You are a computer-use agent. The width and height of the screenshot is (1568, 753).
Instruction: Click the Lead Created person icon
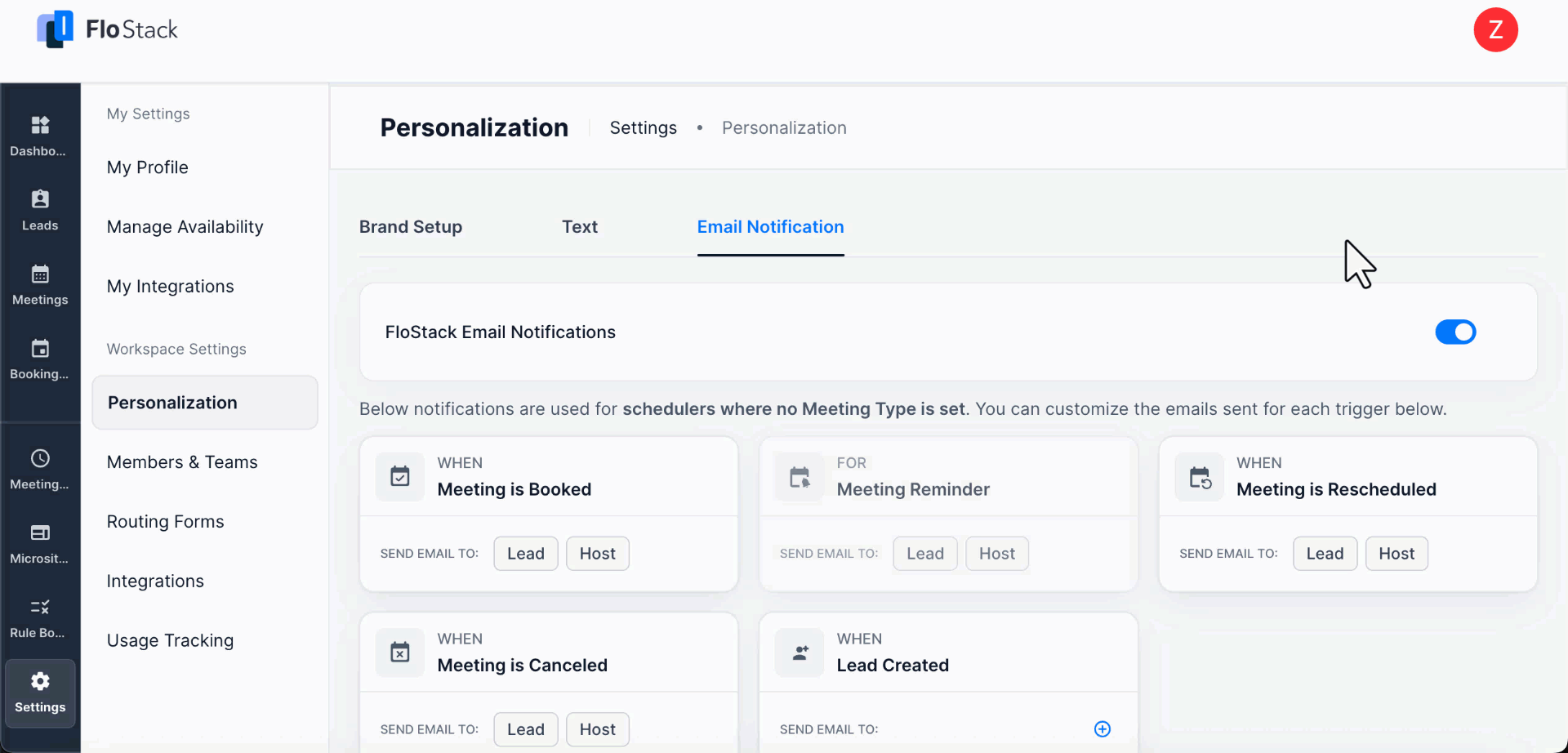point(800,652)
